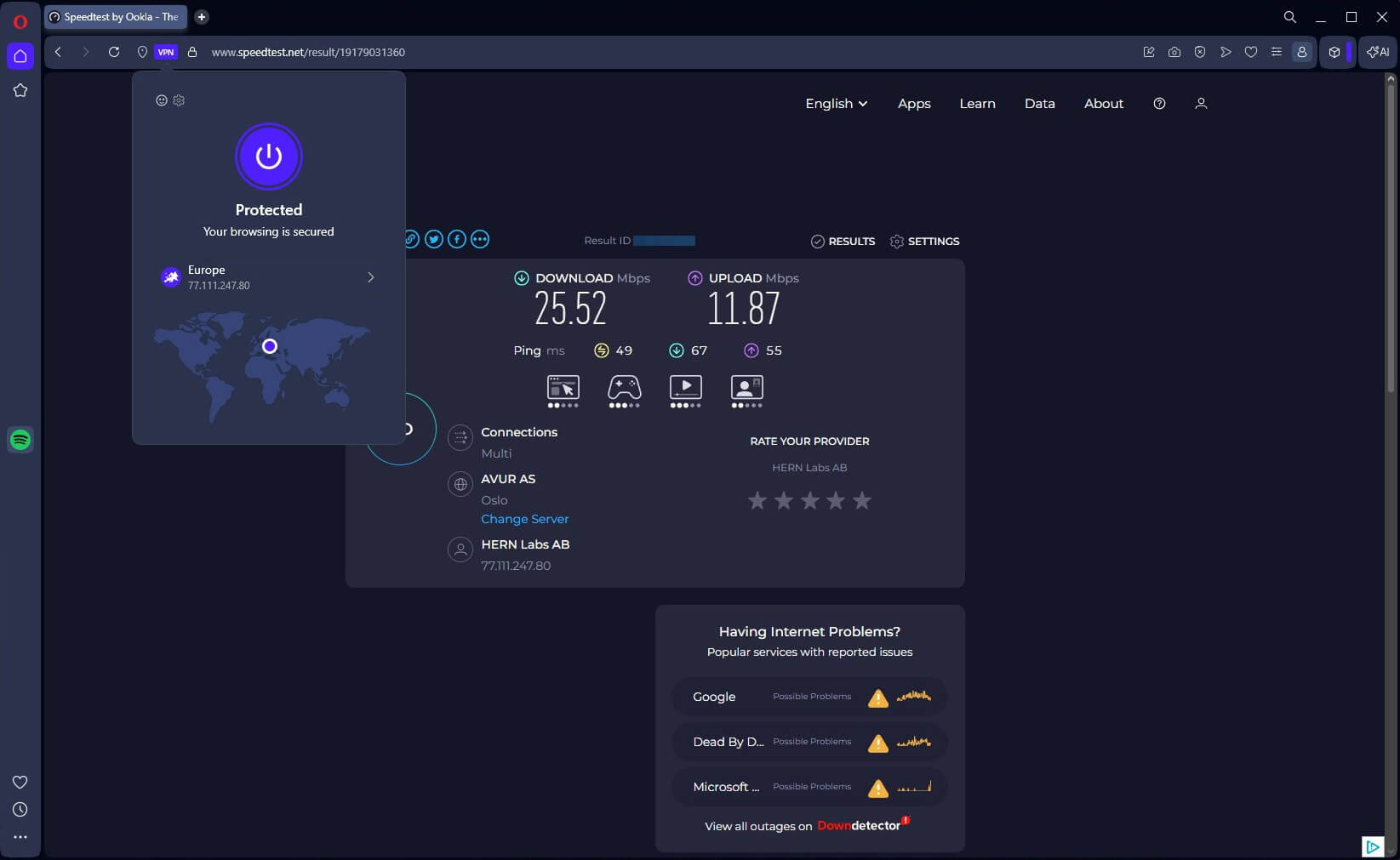This screenshot has height=860, width=1400.
Task: Open the Microsoft outage report row
Action: 809,787
